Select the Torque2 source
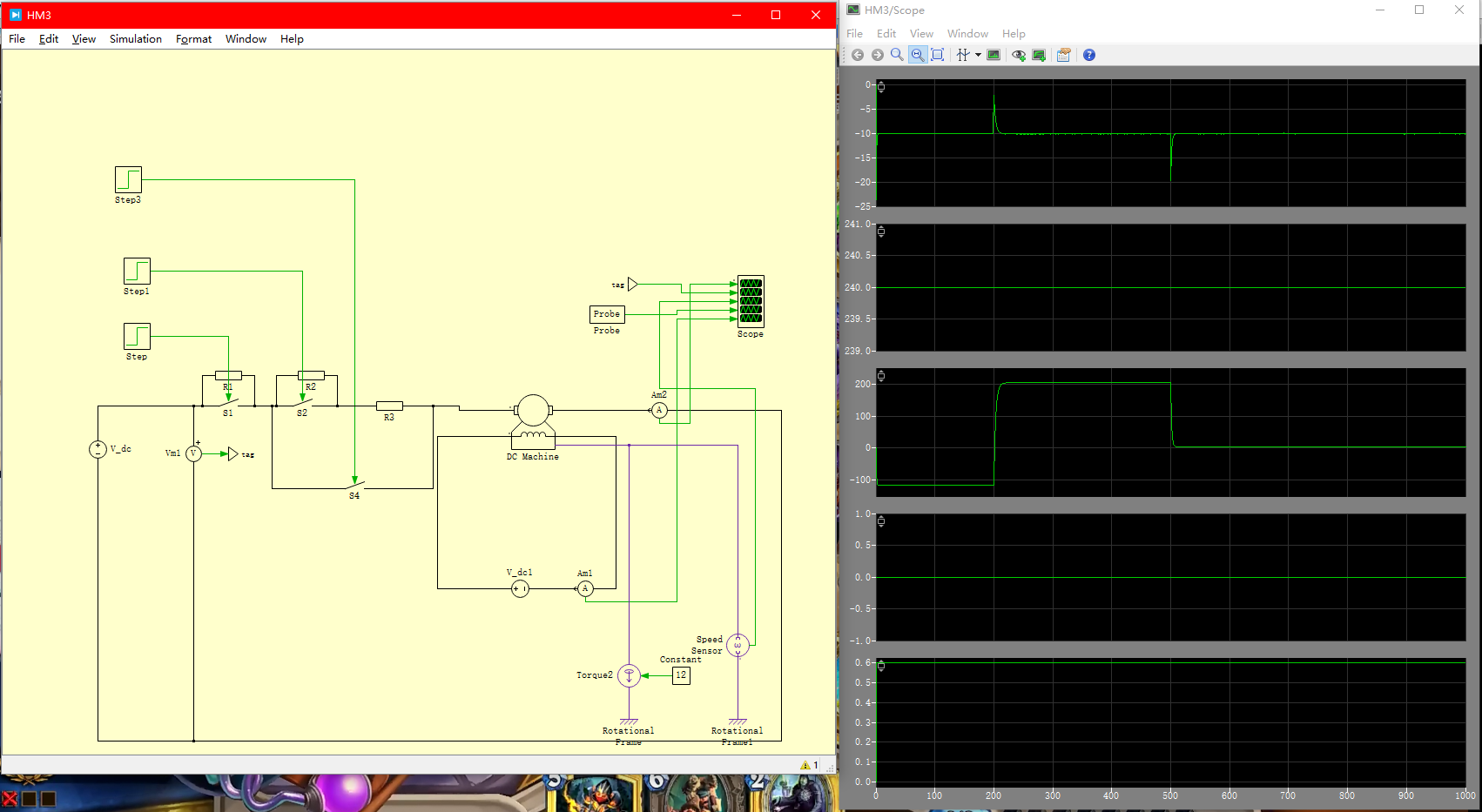Image resolution: width=1482 pixels, height=812 pixels. [629, 675]
